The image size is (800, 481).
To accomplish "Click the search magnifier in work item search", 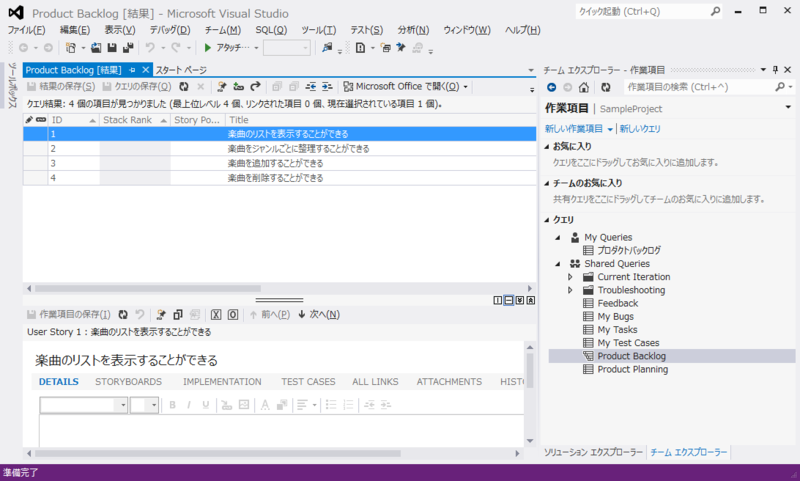I will [x=780, y=87].
